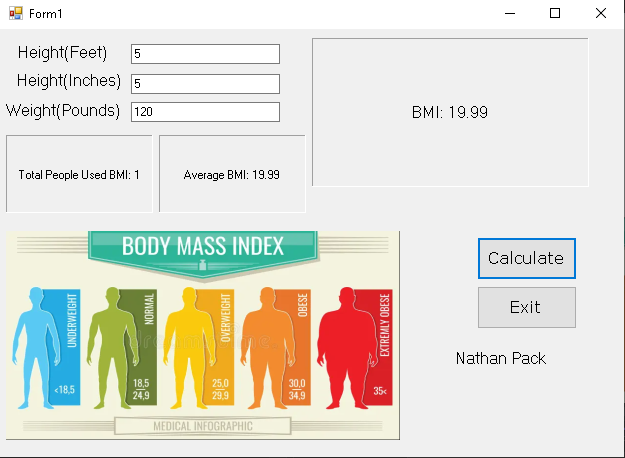Focus the Height(Feet) input field
The height and width of the screenshot is (458, 625).
pos(205,54)
